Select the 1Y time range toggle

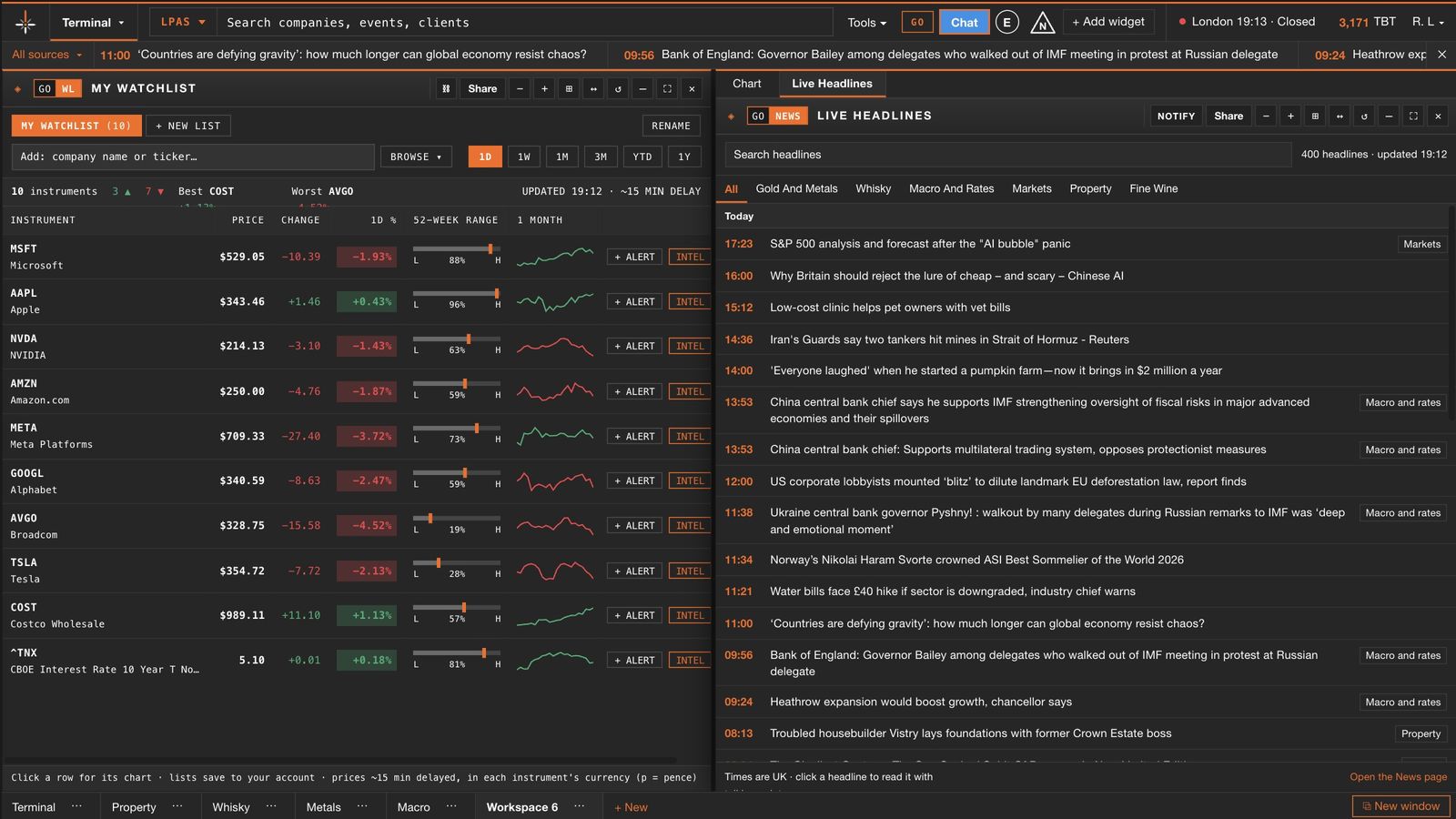(x=684, y=157)
